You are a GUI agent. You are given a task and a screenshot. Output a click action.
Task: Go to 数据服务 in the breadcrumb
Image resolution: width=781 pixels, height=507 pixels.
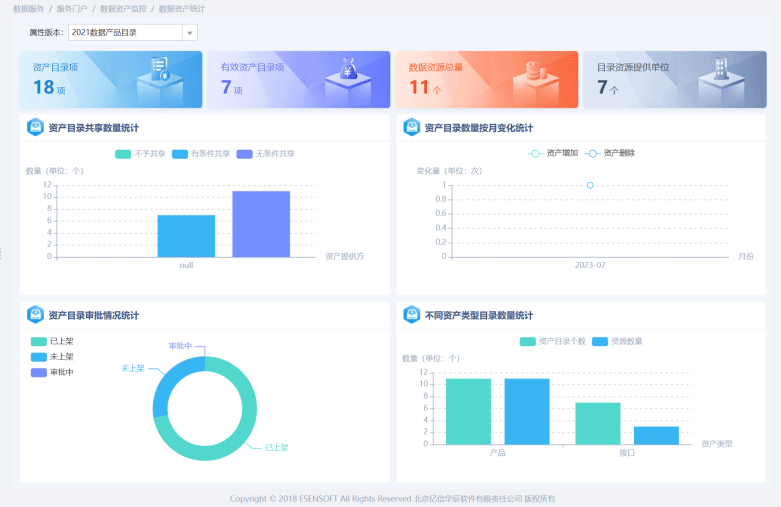pos(28,8)
